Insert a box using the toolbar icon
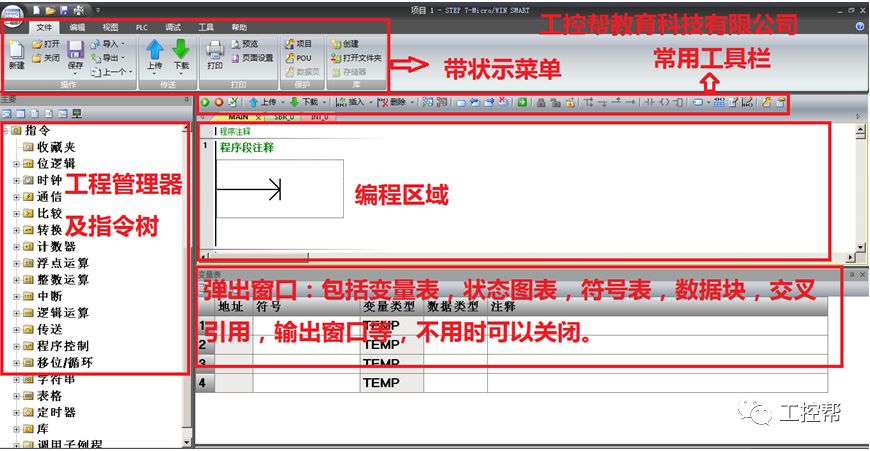 (677, 102)
